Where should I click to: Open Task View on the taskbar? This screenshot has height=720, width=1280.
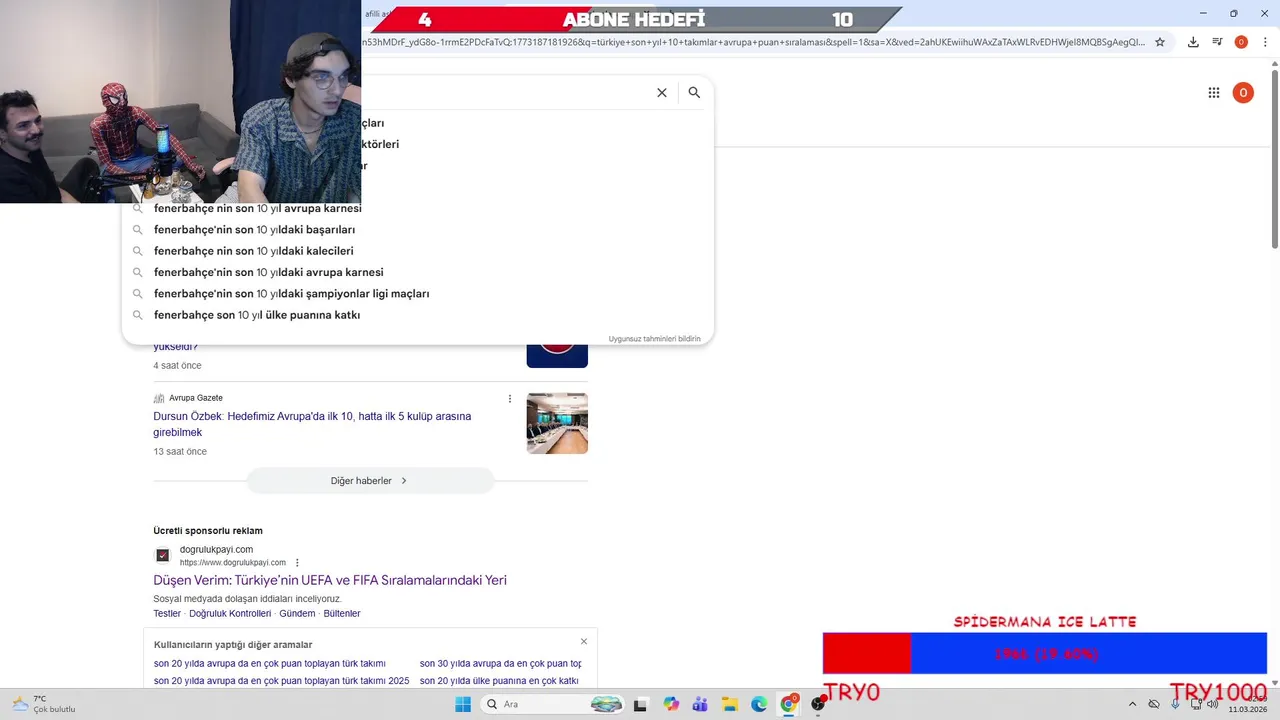point(641,704)
